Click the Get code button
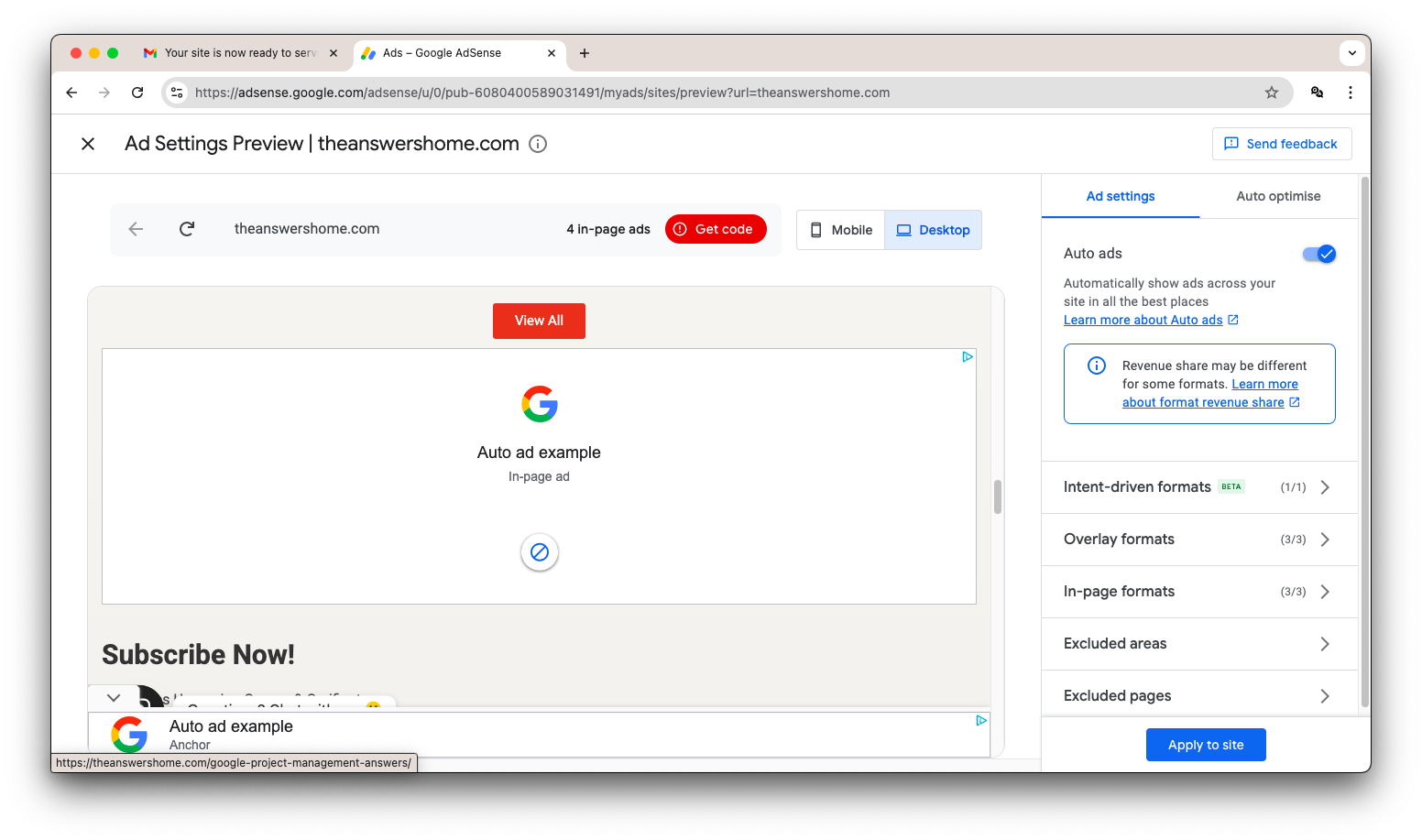This screenshot has height=840, width=1422. [x=716, y=229]
